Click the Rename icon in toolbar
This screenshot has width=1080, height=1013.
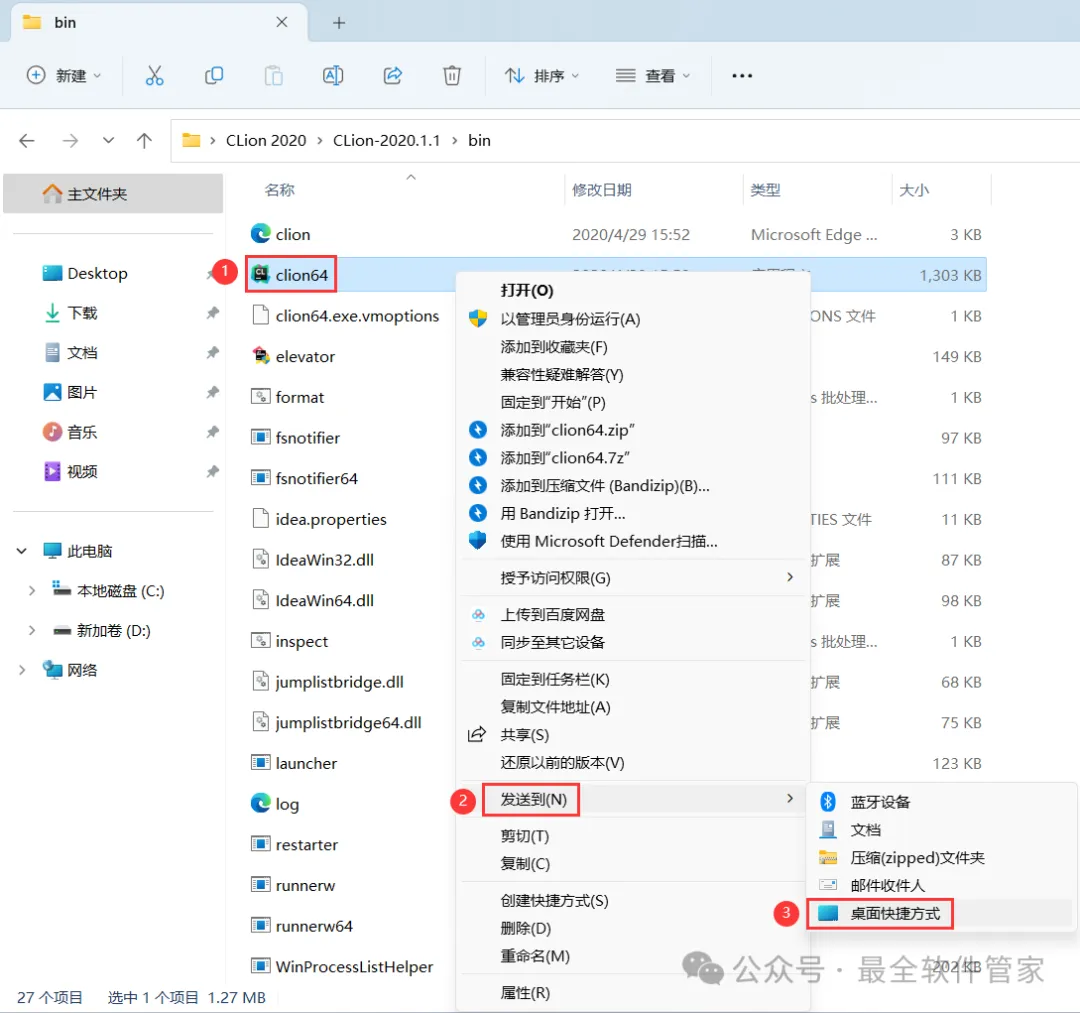click(333, 76)
